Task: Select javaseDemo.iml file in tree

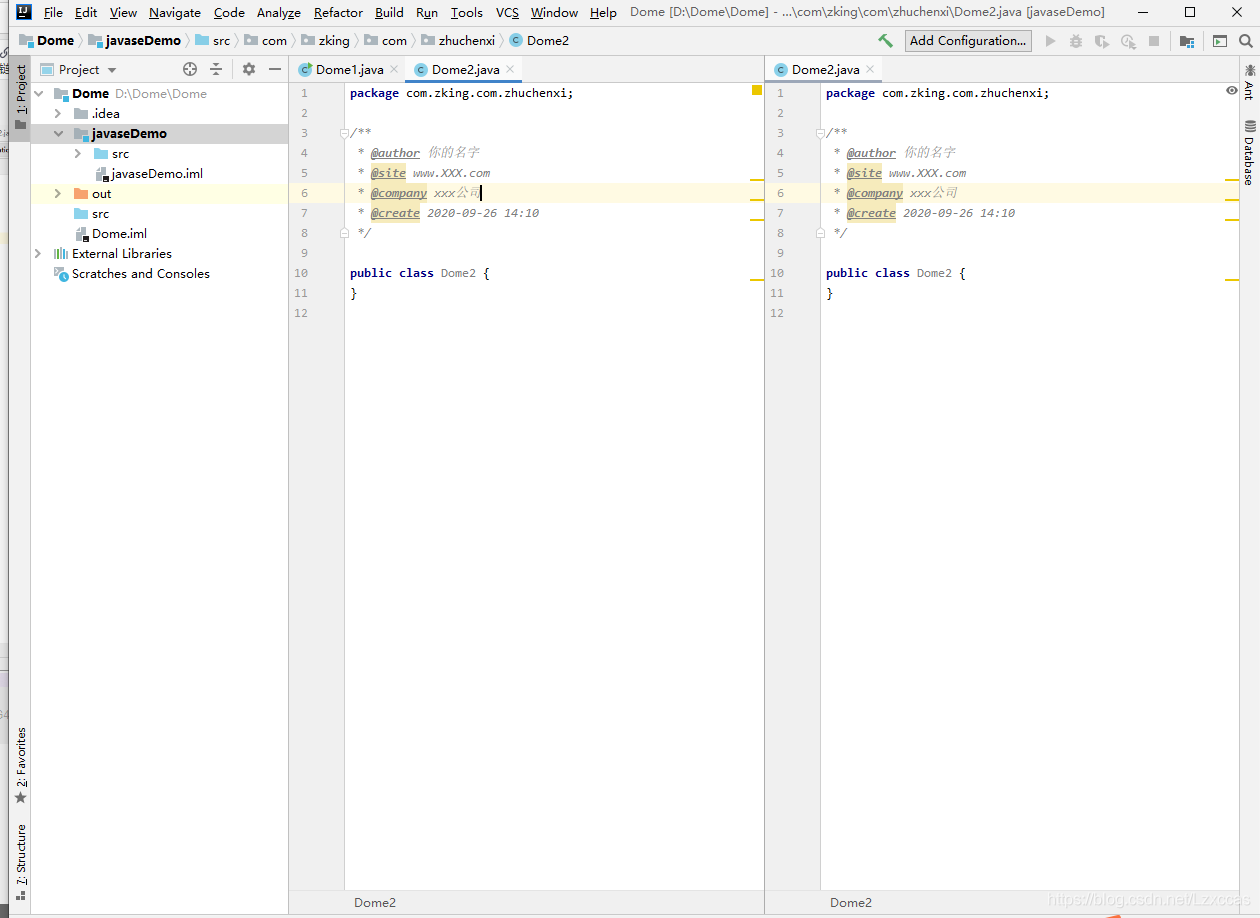Action: (x=148, y=173)
